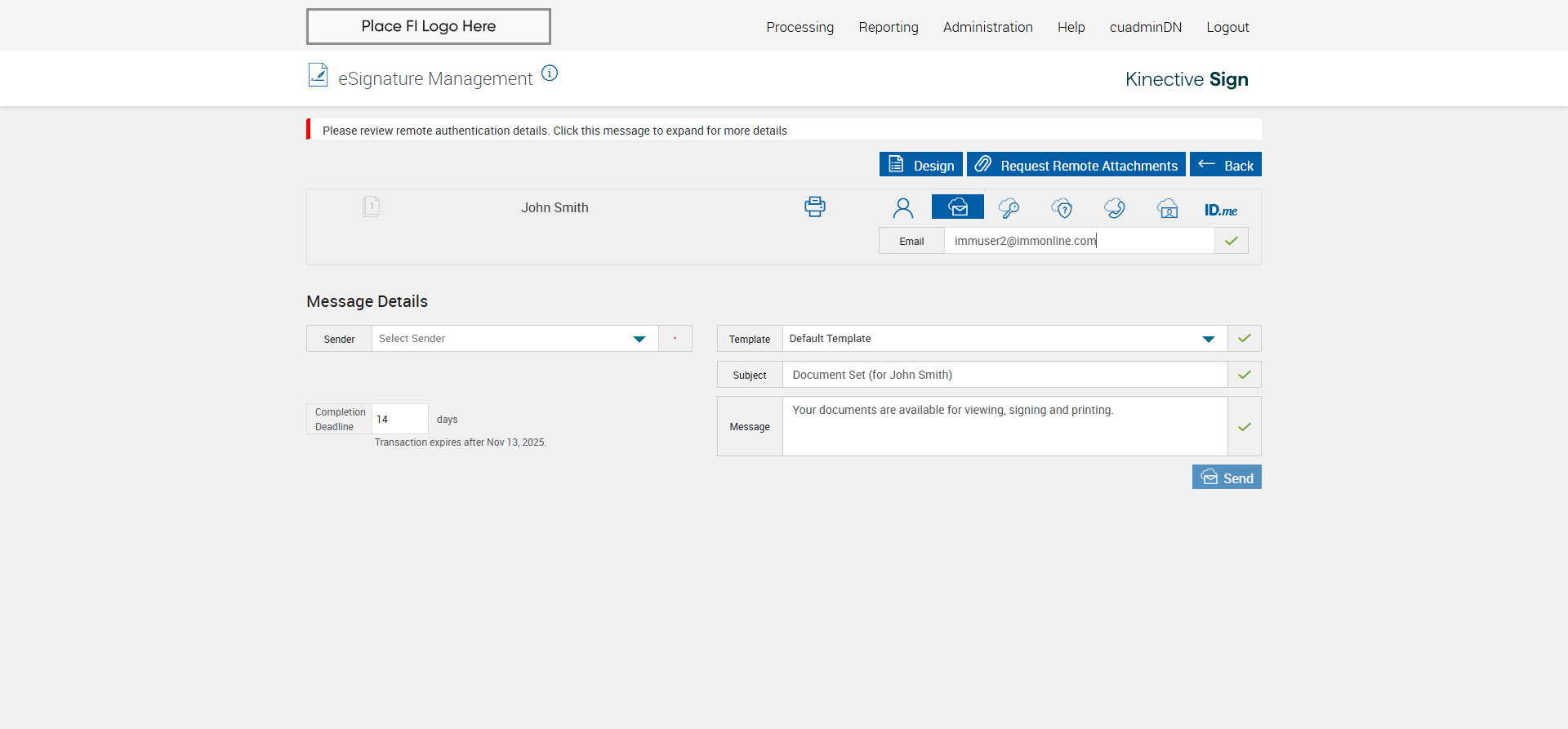Open the Administration menu
This screenshot has width=1568, height=729.
[x=987, y=27]
